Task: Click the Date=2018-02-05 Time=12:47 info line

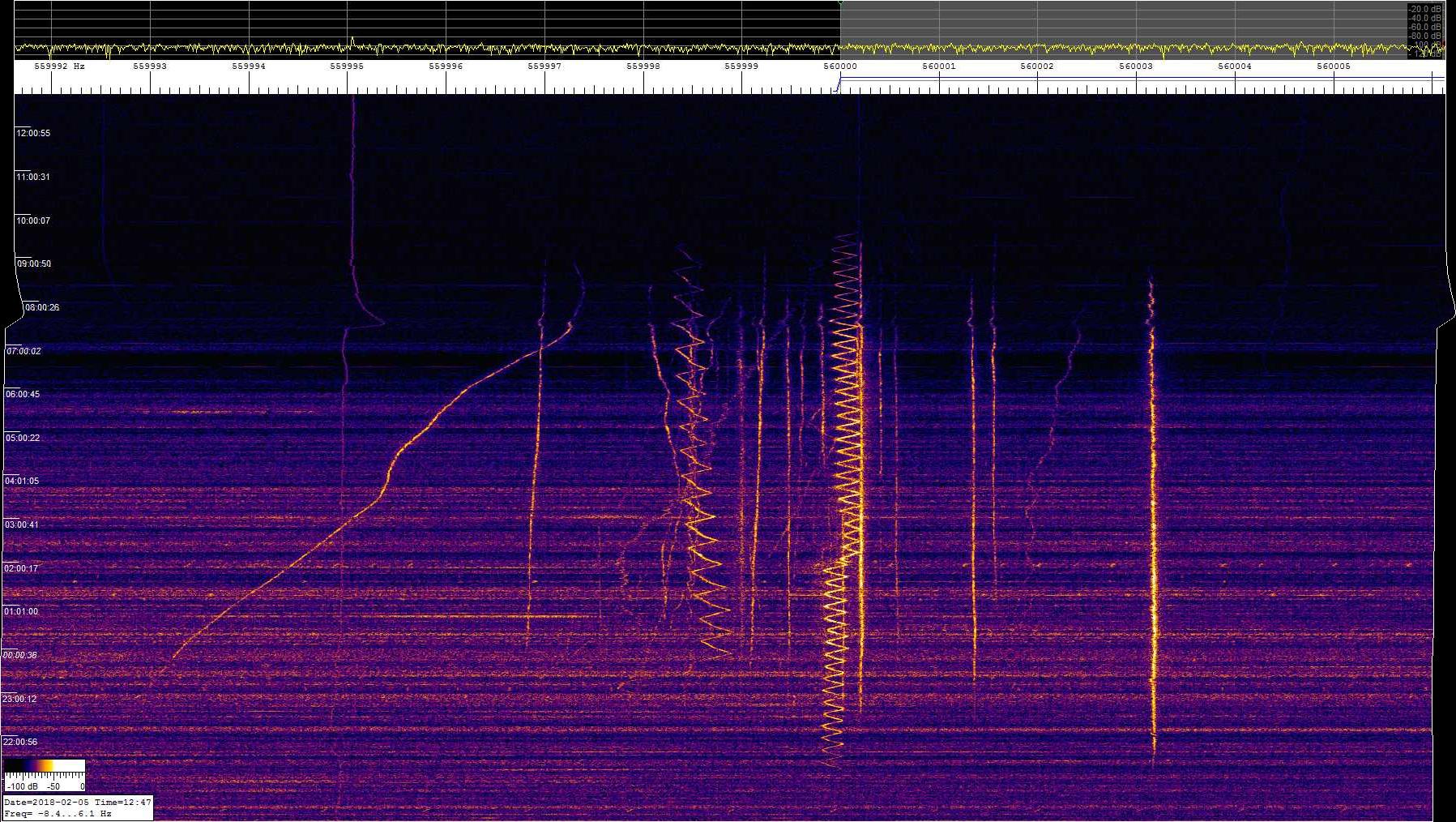Action: 78,803
